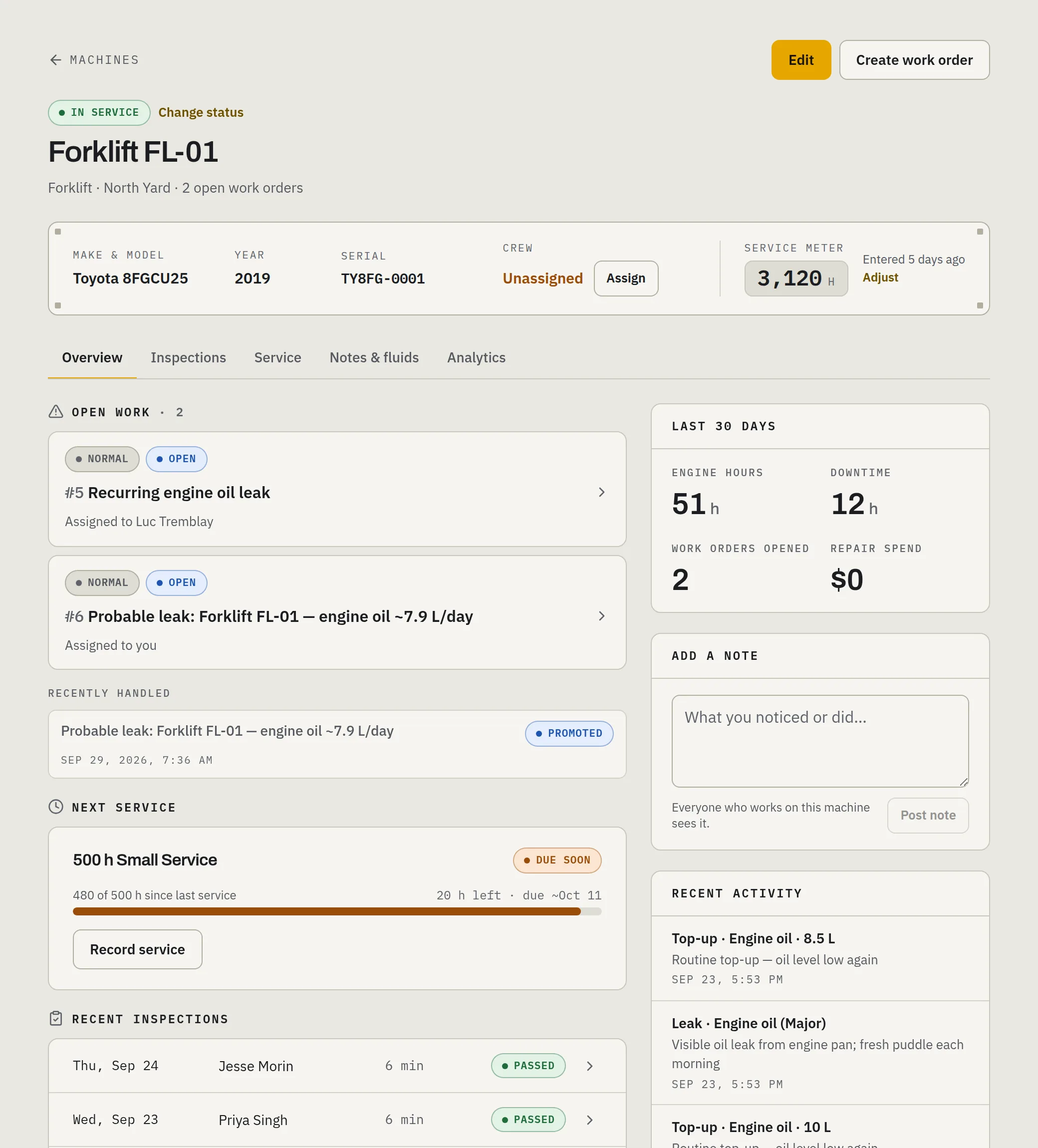Click the Recent Inspections clipboard icon
The height and width of the screenshot is (1148, 1038).
click(56, 1018)
